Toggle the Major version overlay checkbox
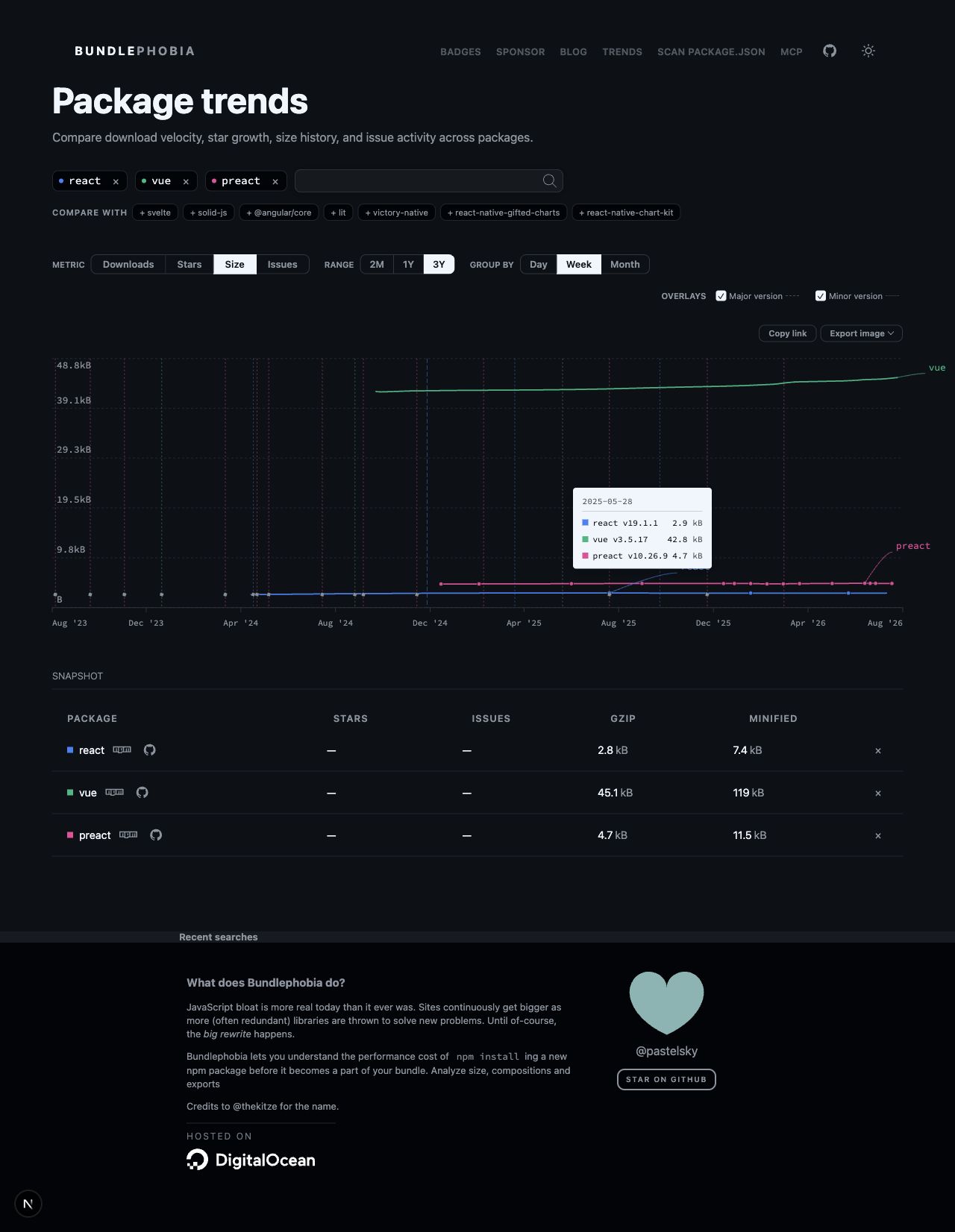The width and height of the screenshot is (955, 1232). 721,296
